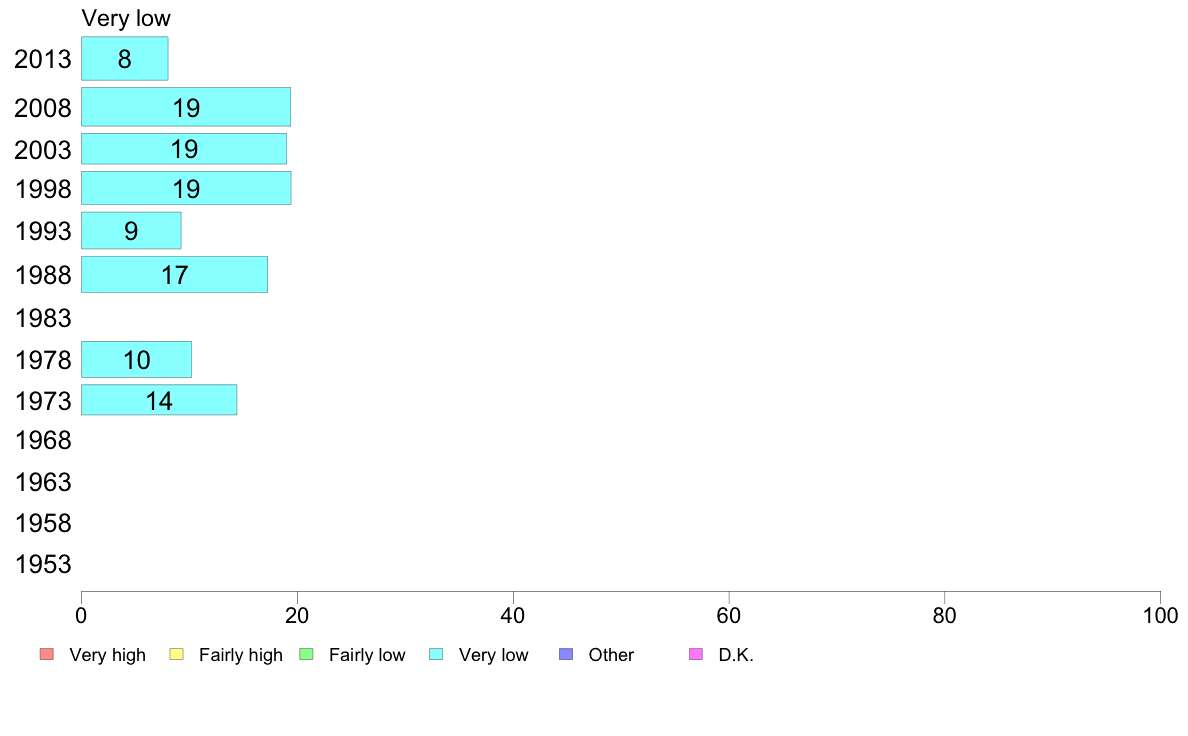This screenshot has height=736, width=1188.
Task: Select the 1978 bar showing 10
Action: pos(136,359)
